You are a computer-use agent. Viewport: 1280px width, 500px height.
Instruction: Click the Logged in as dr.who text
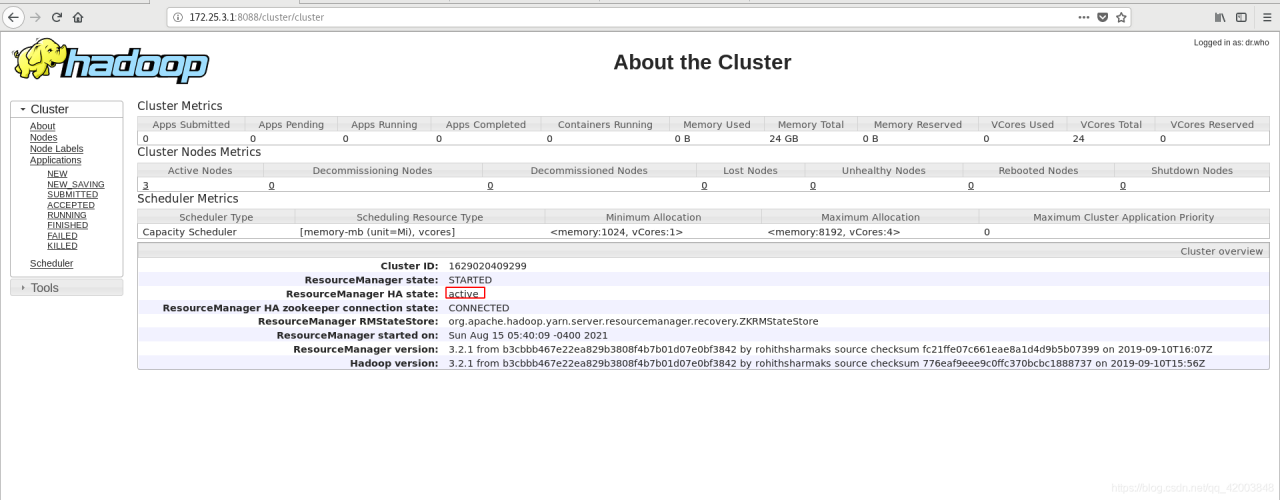coord(1231,43)
